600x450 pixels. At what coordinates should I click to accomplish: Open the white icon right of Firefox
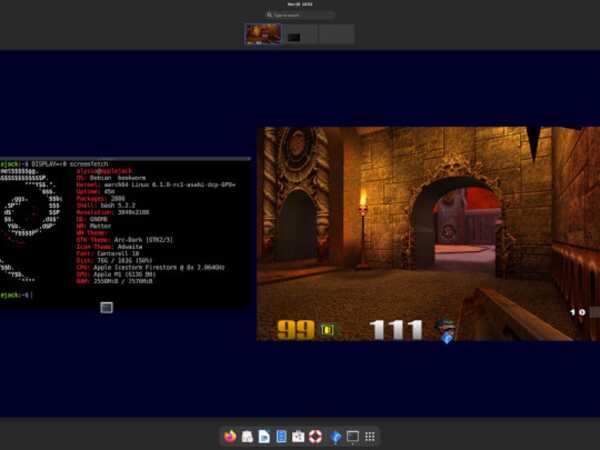tap(247, 436)
